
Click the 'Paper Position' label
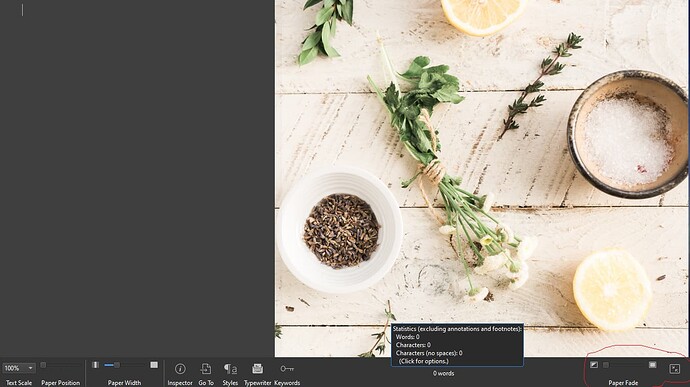(61, 383)
